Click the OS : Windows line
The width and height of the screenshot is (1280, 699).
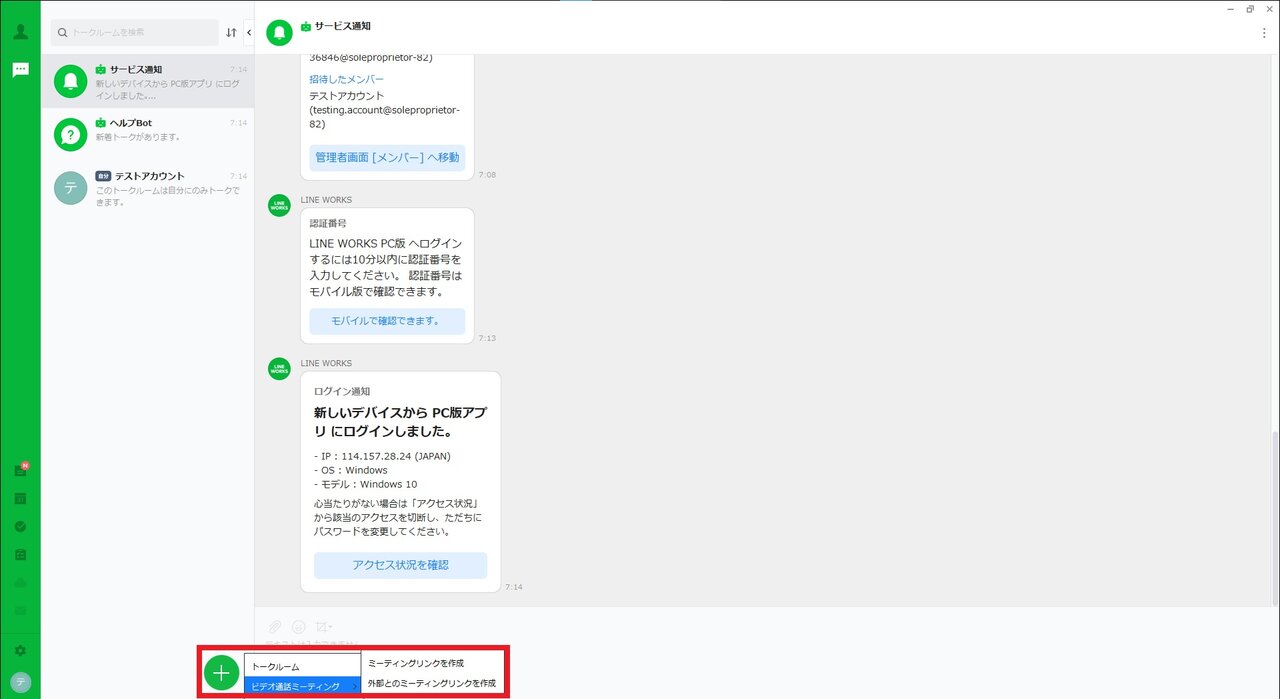351,470
